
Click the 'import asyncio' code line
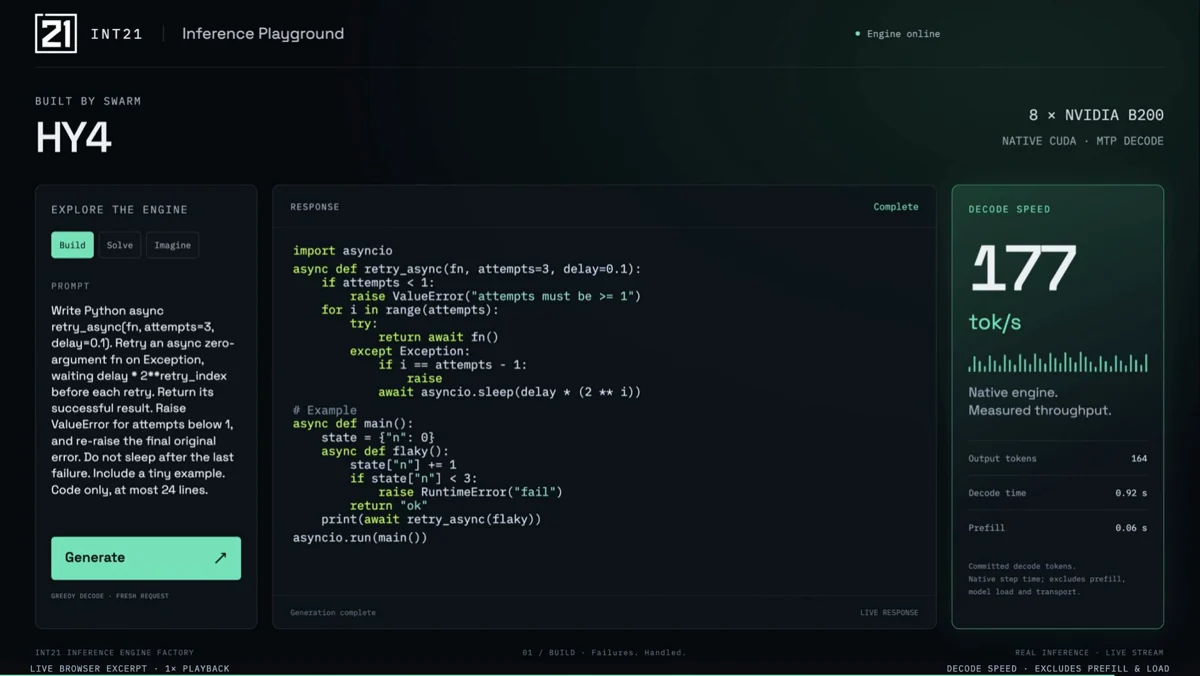pyautogui.click(x=343, y=251)
